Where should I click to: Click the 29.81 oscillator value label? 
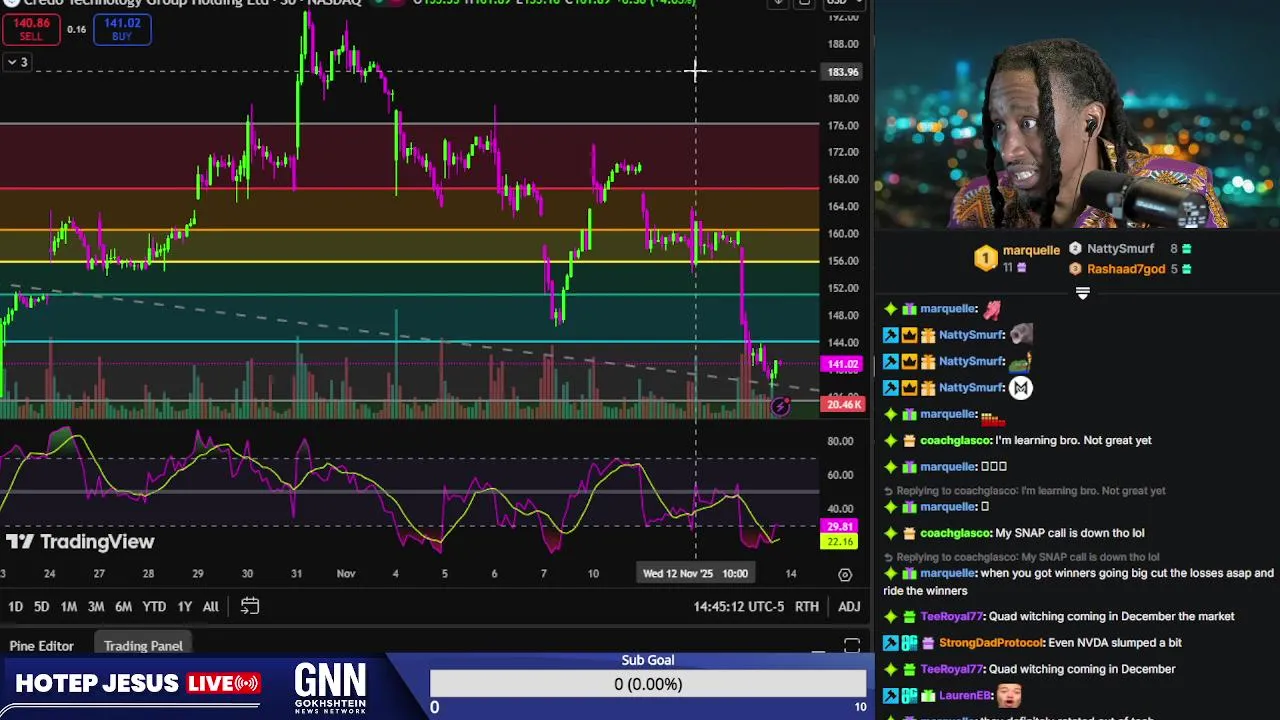pos(840,527)
